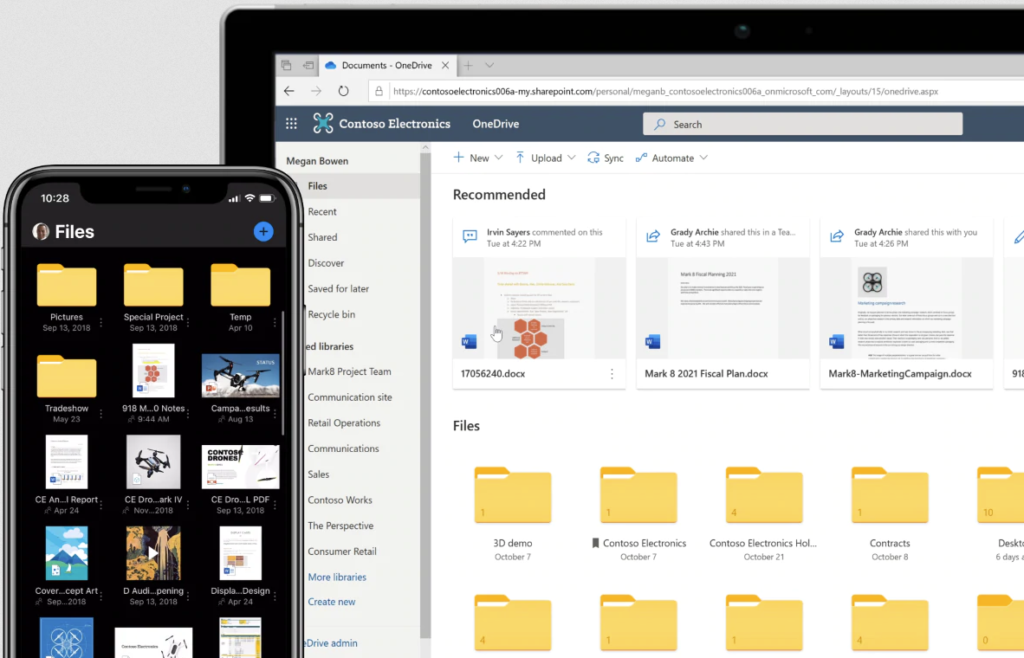The height and width of the screenshot is (658, 1024).
Task: Open 17056240.docx thumbnail preview
Action: point(539,308)
